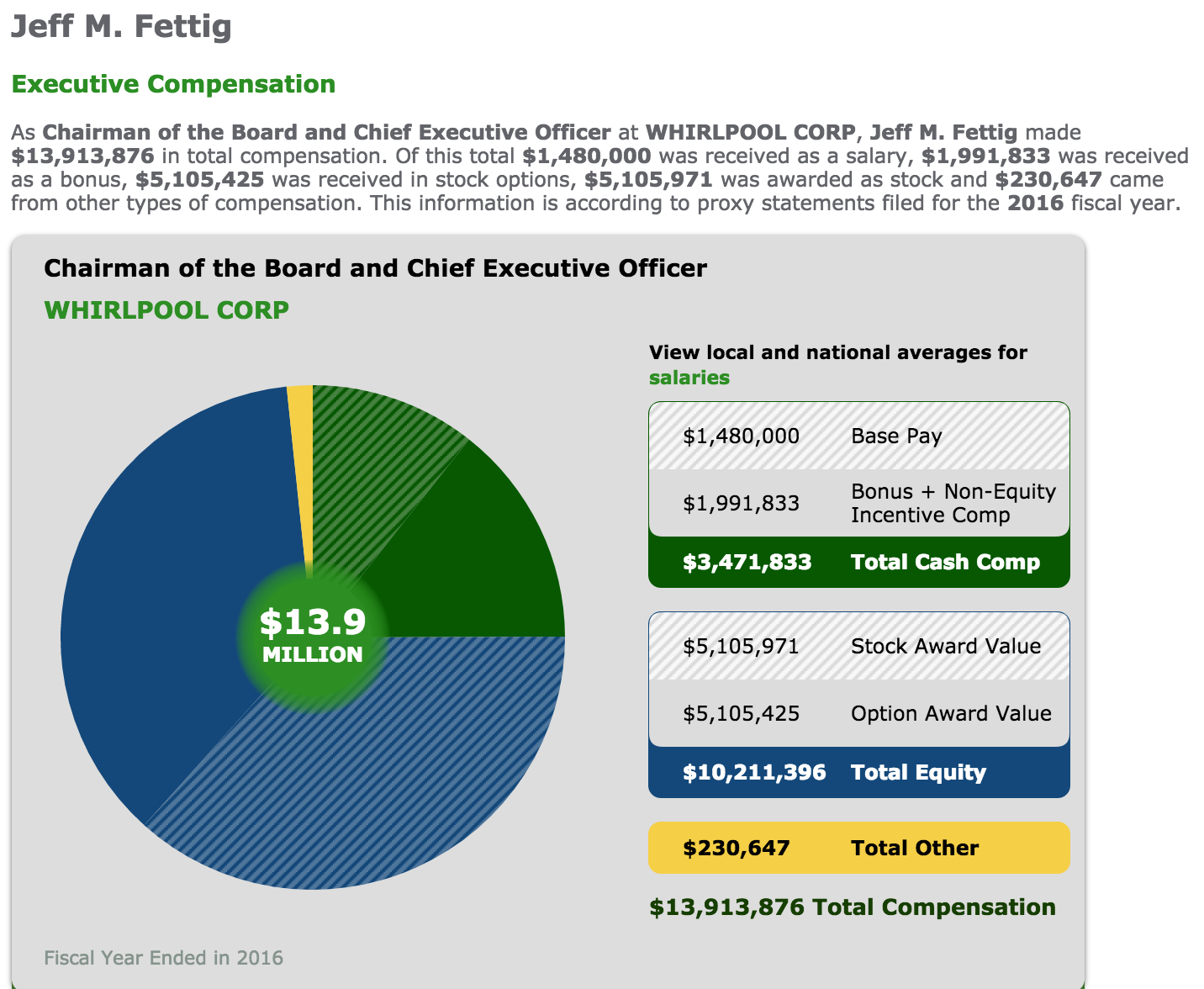Click the green WHIRLPOOL CORP card heading
Viewport: 1204px width, 989px height.
(166, 310)
